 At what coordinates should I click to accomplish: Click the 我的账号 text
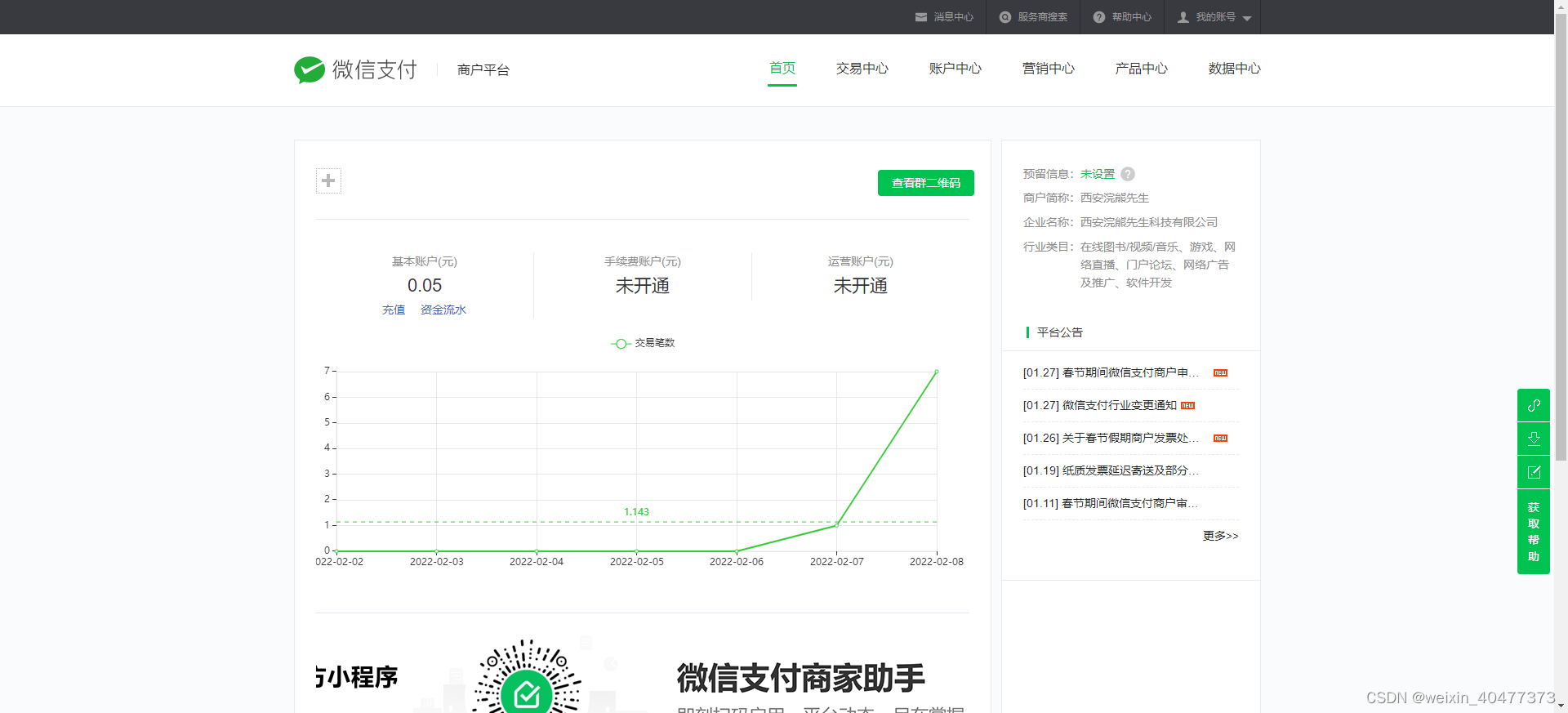click(1216, 17)
